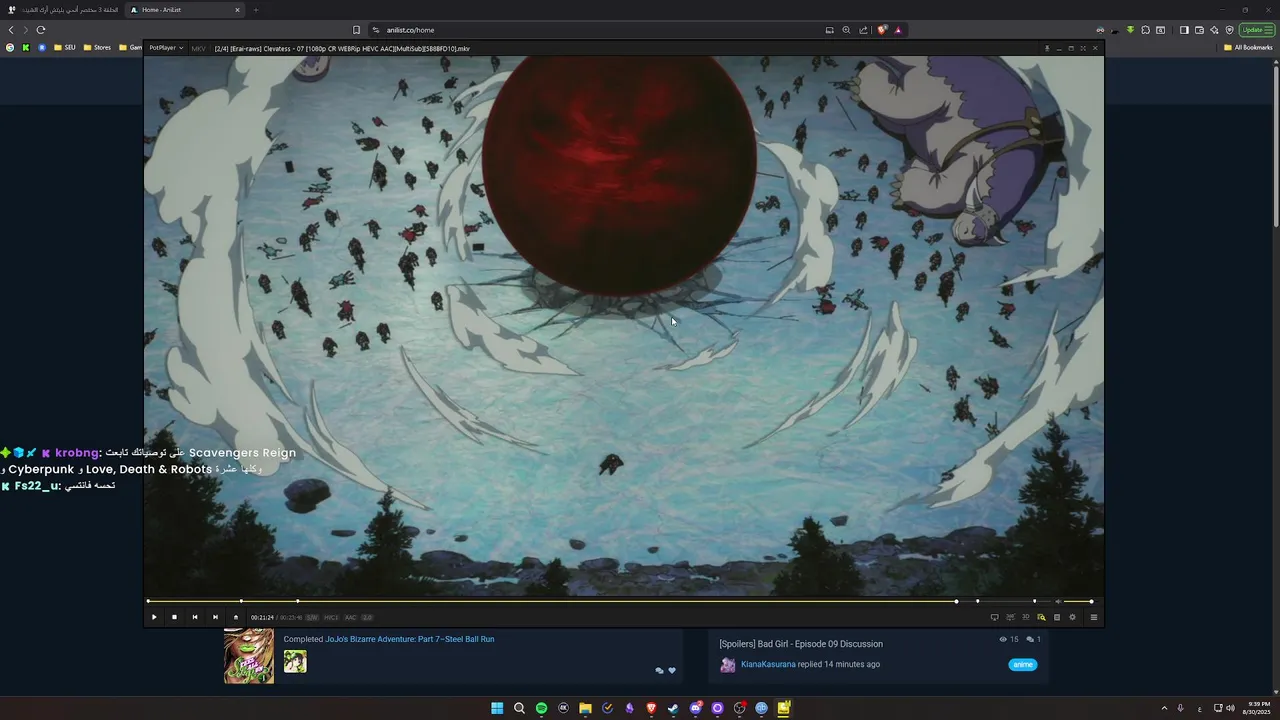Click the green Update button
The height and width of the screenshot is (720, 1280).
click(1257, 30)
